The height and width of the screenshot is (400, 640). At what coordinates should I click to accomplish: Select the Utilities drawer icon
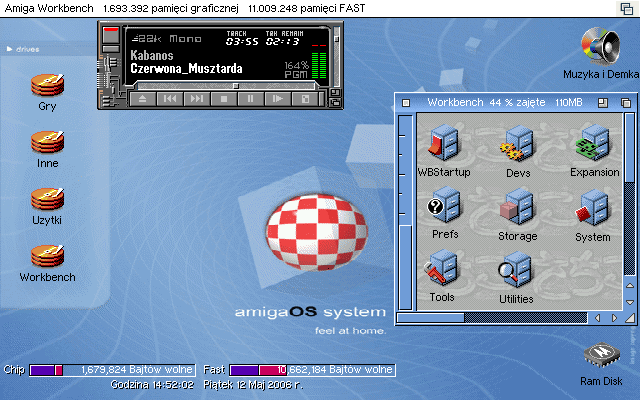[516, 270]
